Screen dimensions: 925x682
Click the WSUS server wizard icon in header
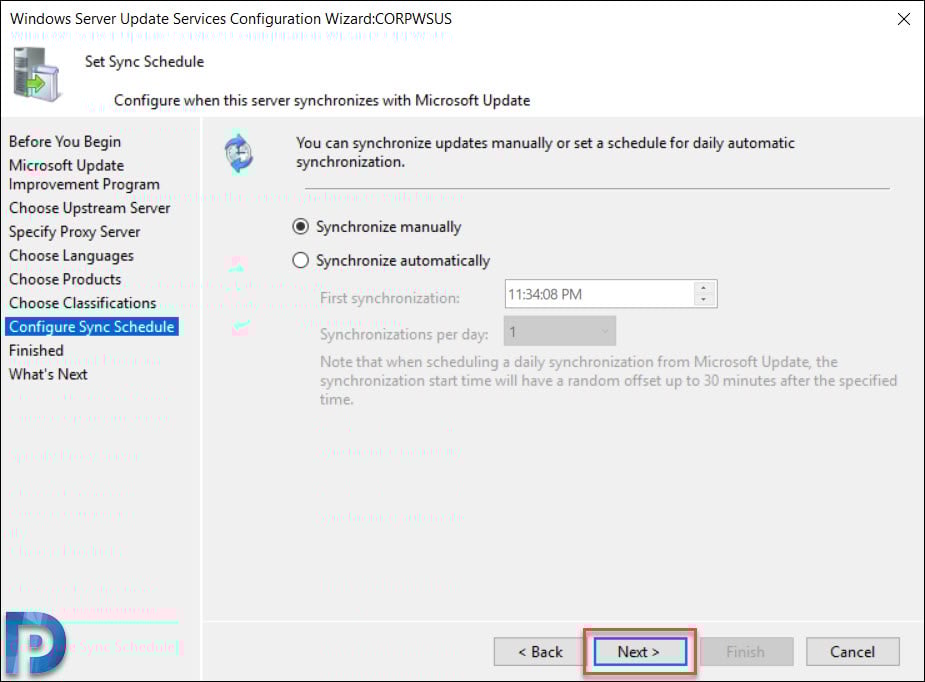coord(37,74)
